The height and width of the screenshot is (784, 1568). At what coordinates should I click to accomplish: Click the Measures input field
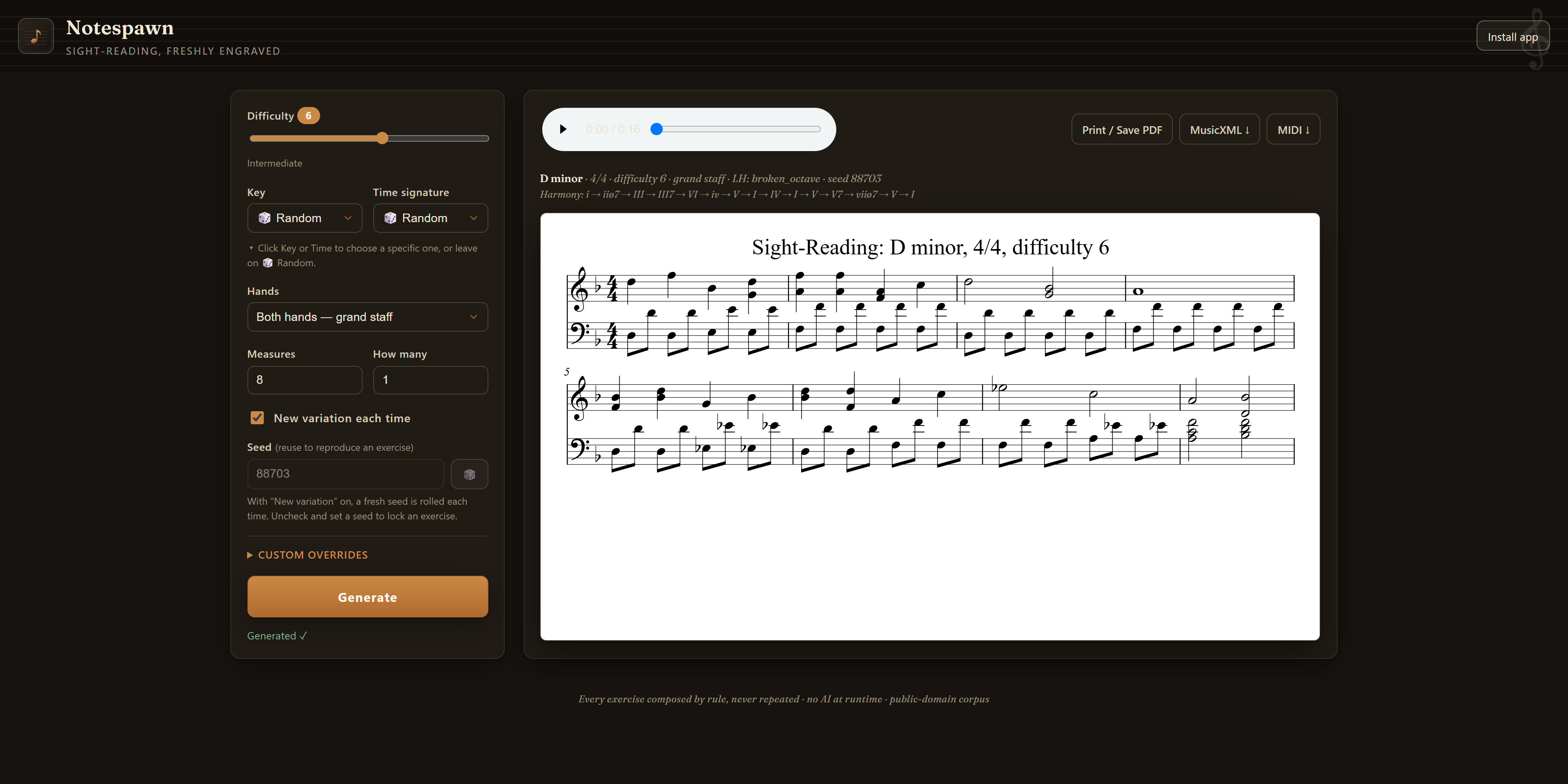305,380
